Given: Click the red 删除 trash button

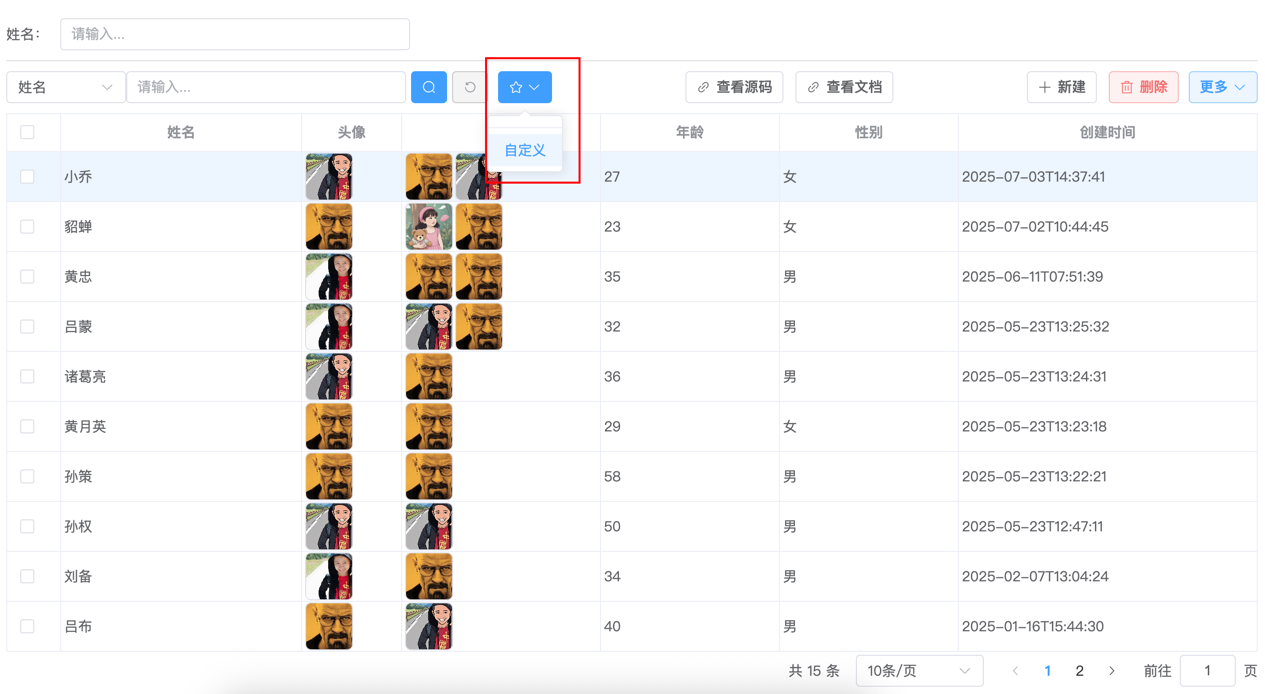Looking at the screenshot, I should point(1143,87).
